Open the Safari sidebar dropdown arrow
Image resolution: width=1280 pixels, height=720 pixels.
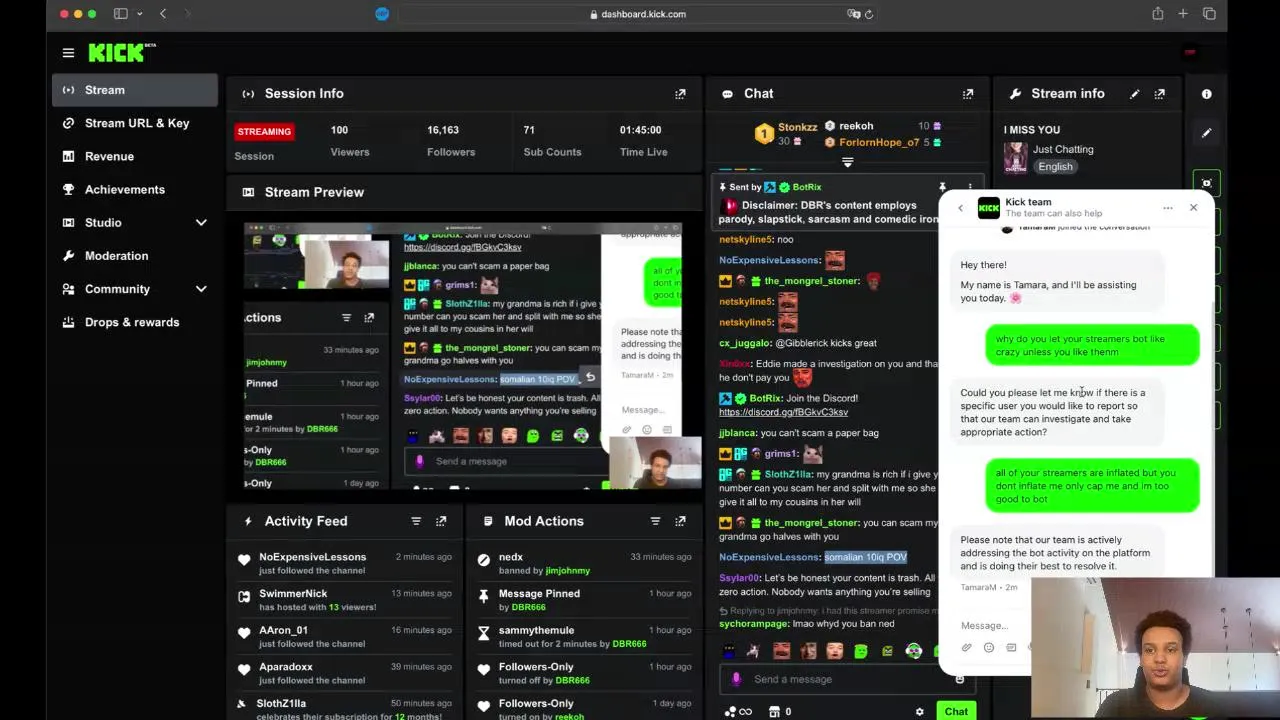click(x=139, y=14)
